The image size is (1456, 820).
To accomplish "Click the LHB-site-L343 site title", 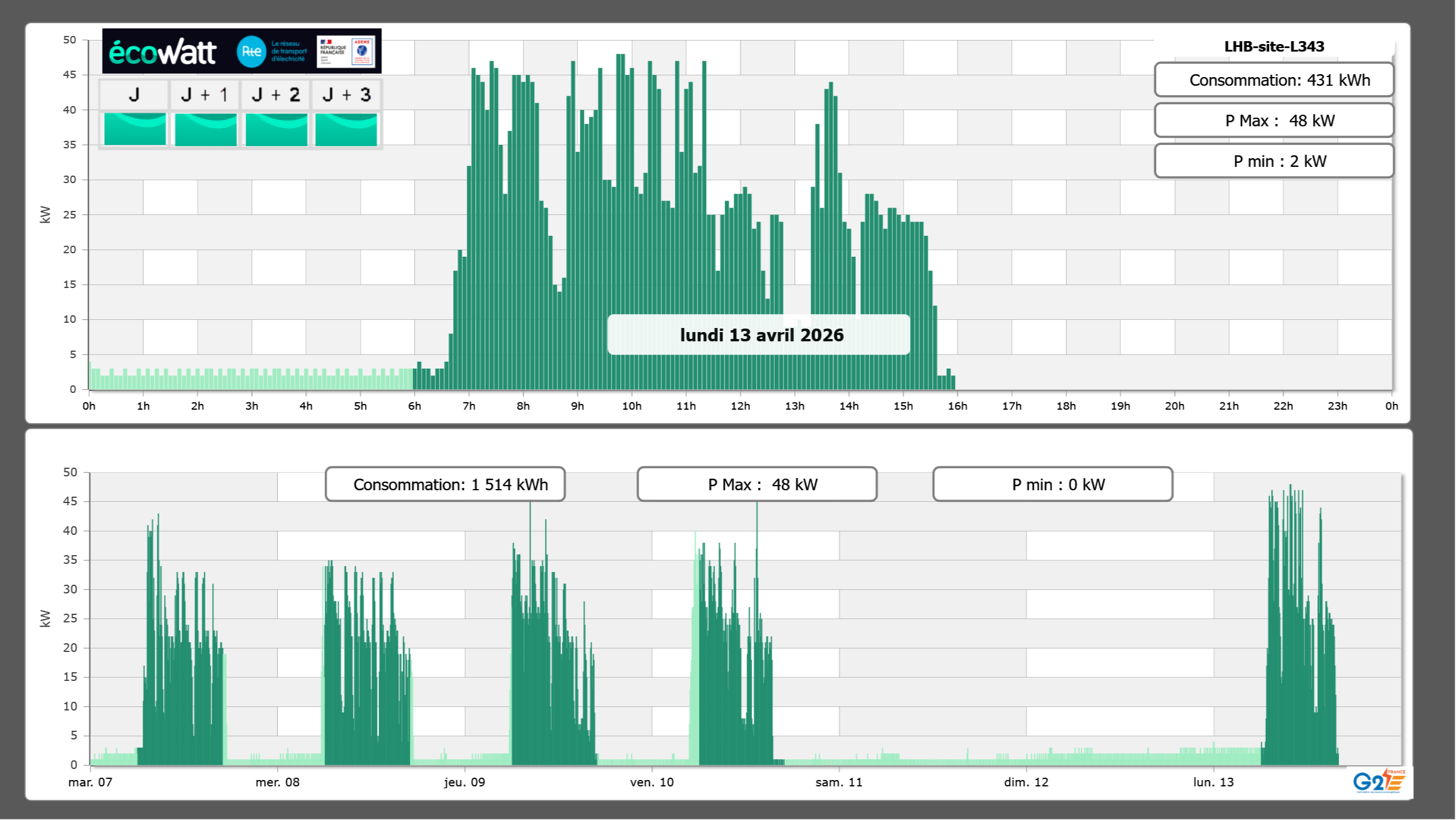I will click(1274, 46).
